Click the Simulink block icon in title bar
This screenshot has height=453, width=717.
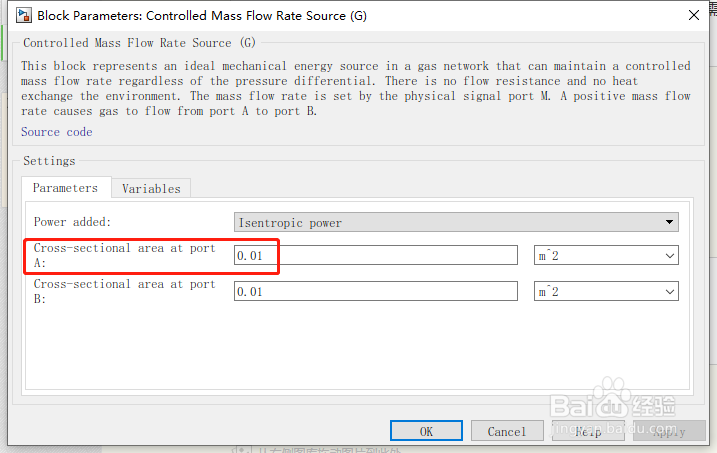[x=23, y=15]
